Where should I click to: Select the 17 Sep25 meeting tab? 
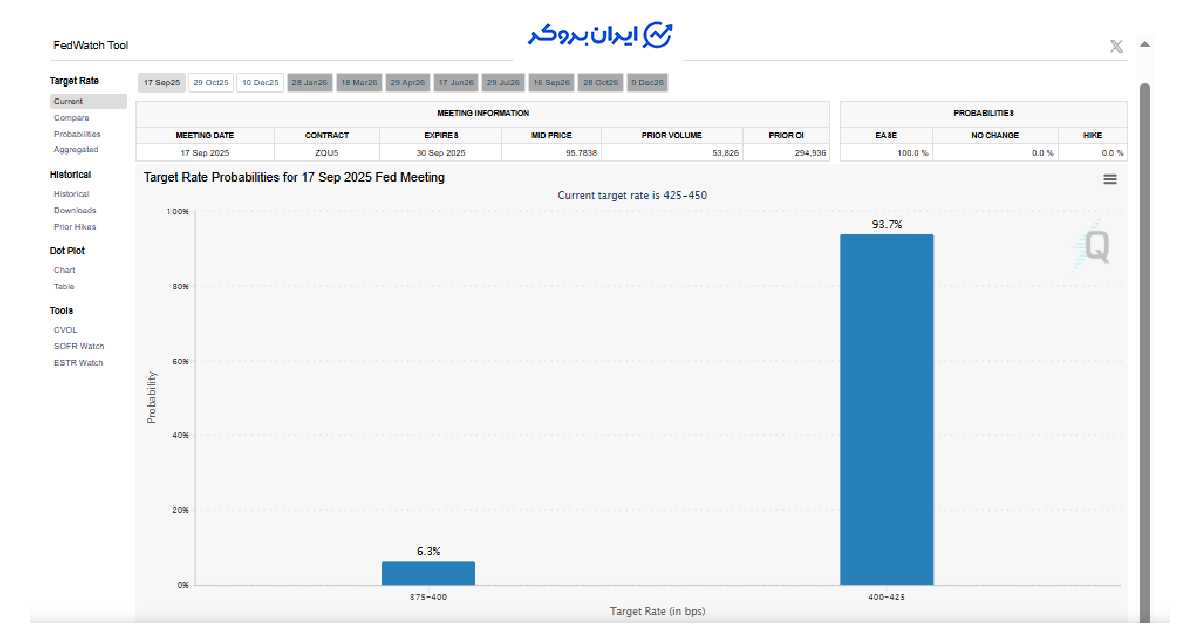pyautogui.click(x=161, y=83)
